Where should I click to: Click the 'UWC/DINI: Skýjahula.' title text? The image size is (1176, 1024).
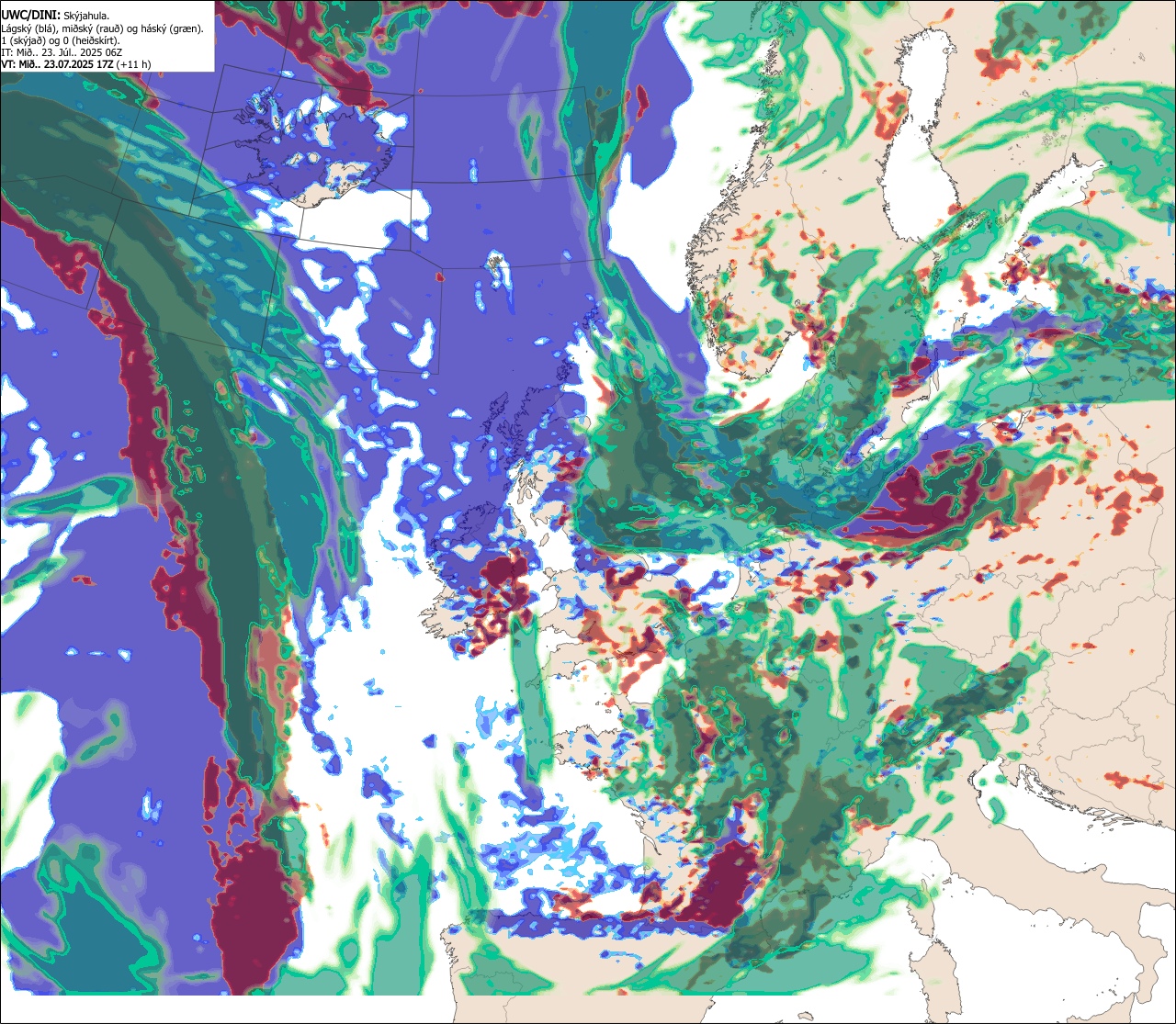click(x=55, y=15)
